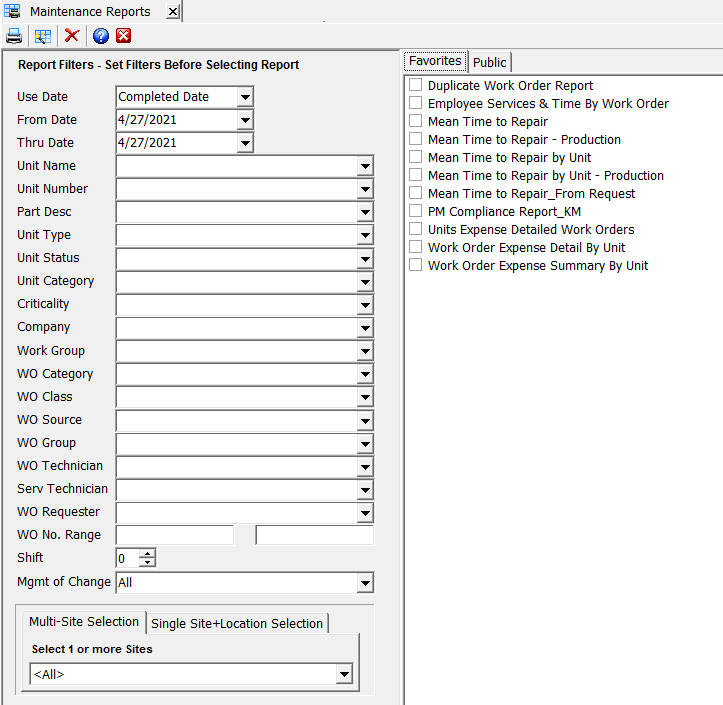Screen dimensions: 723x705
Task: Expand the Criticality dropdown
Action: (x=365, y=305)
